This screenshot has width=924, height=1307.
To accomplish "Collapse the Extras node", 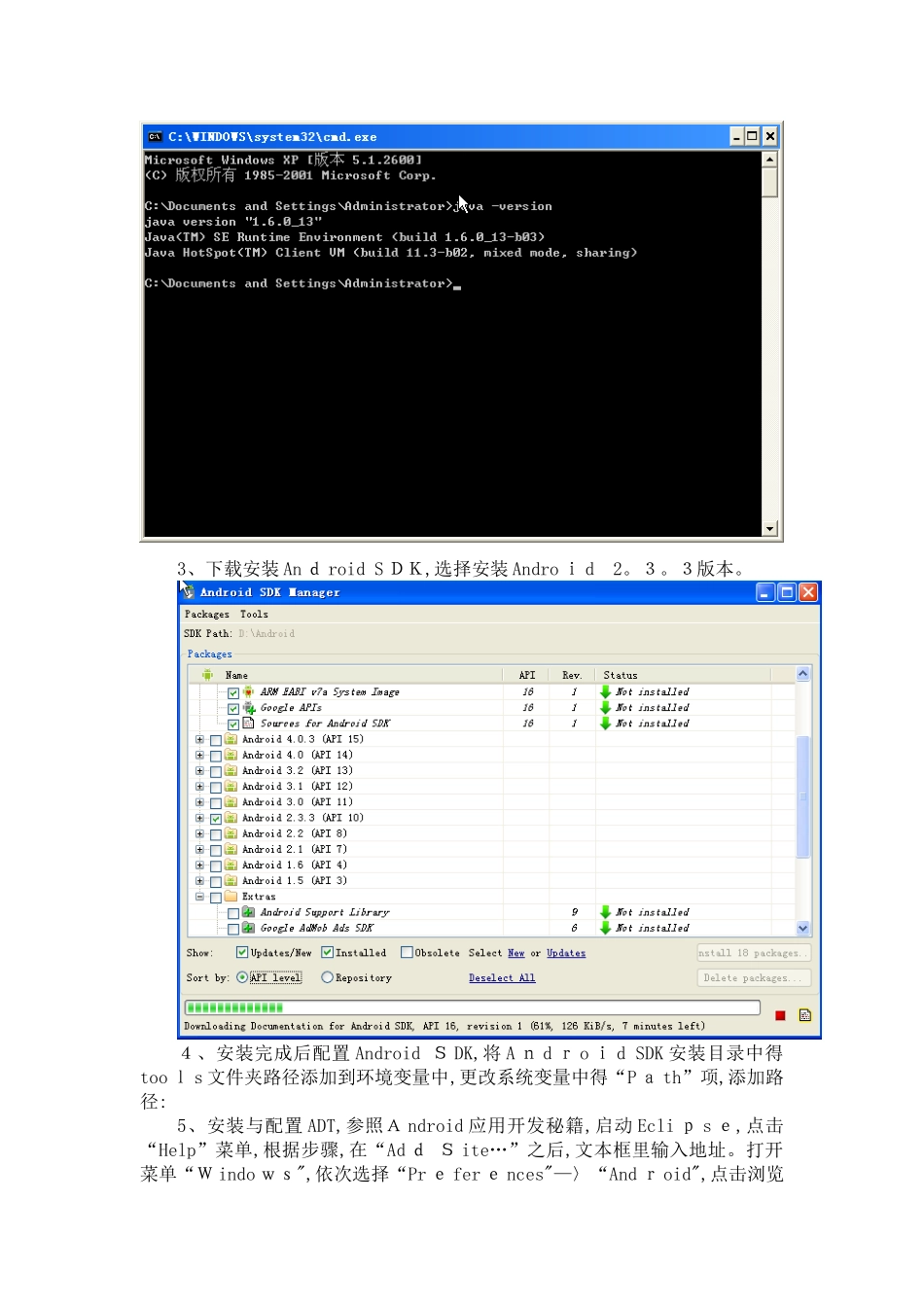I will coord(199,897).
